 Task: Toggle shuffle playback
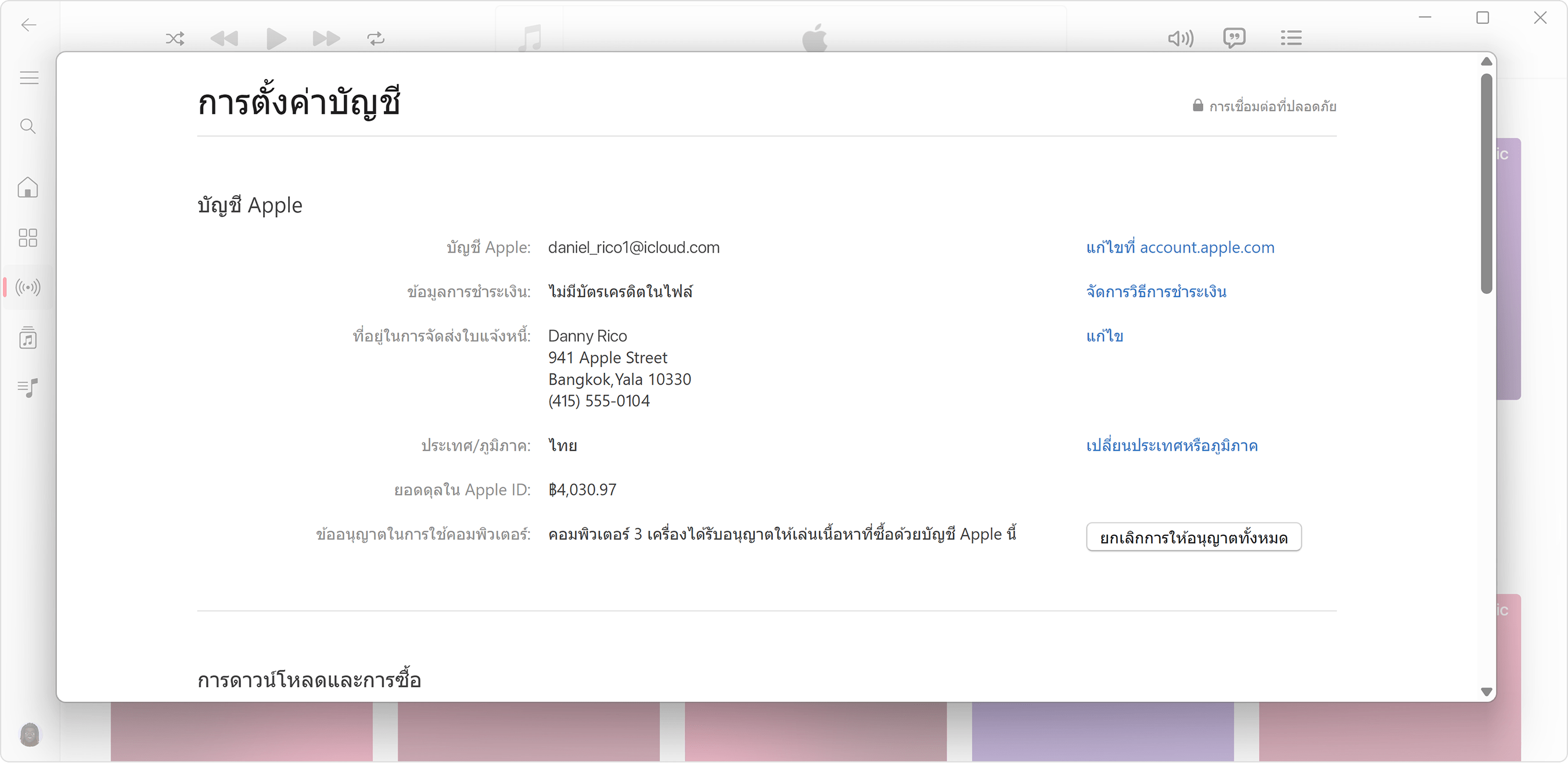click(175, 39)
